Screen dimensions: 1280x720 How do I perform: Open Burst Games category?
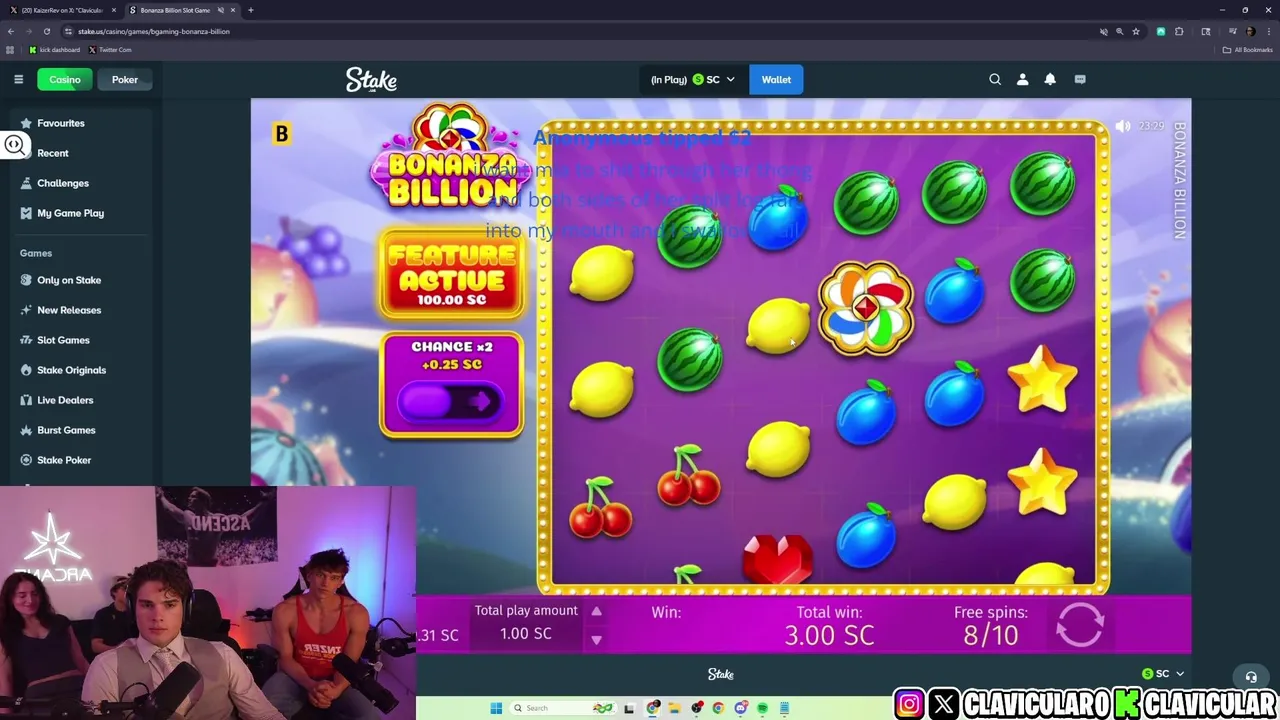pos(66,430)
